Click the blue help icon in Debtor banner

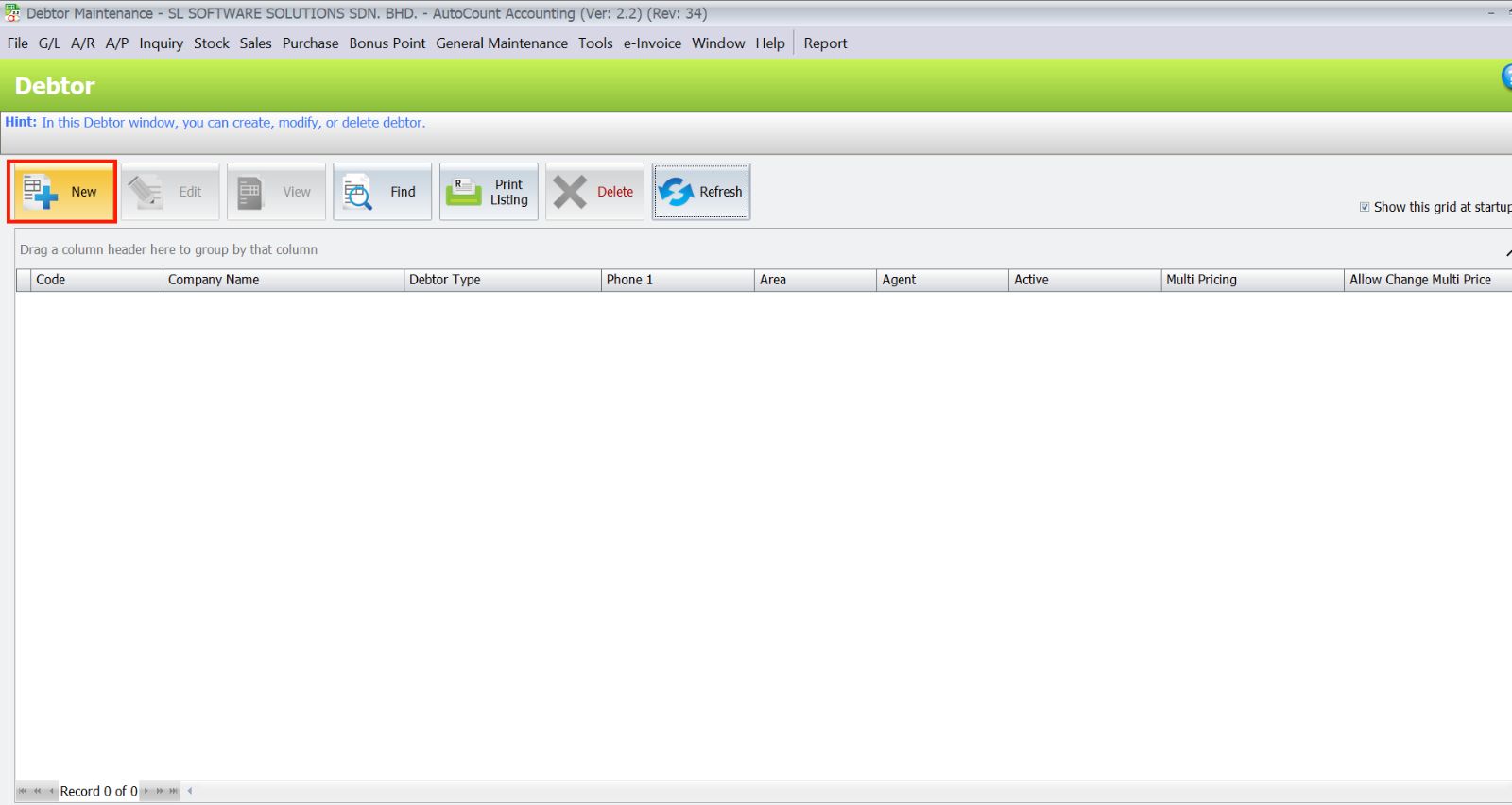click(x=1507, y=77)
